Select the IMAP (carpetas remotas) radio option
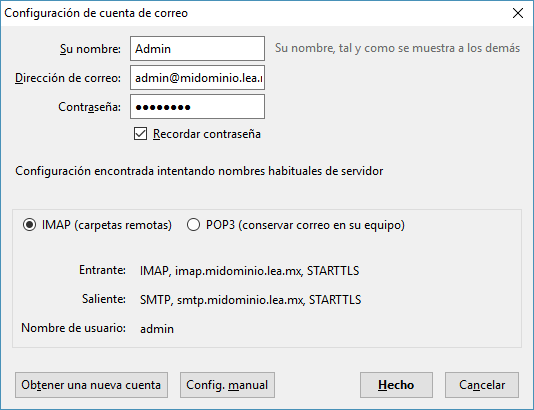The image size is (534, 410). click(x=30, y=225)
